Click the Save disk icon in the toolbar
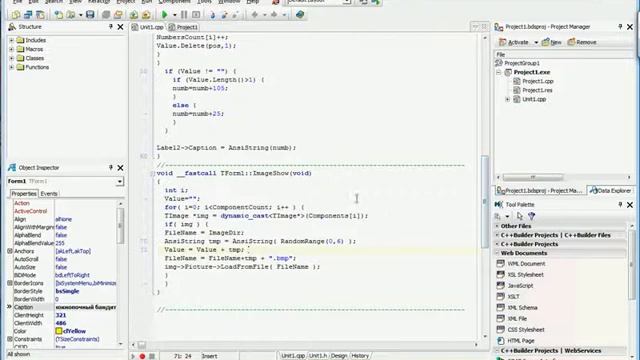Screen dimensions: 640x360 90,15
